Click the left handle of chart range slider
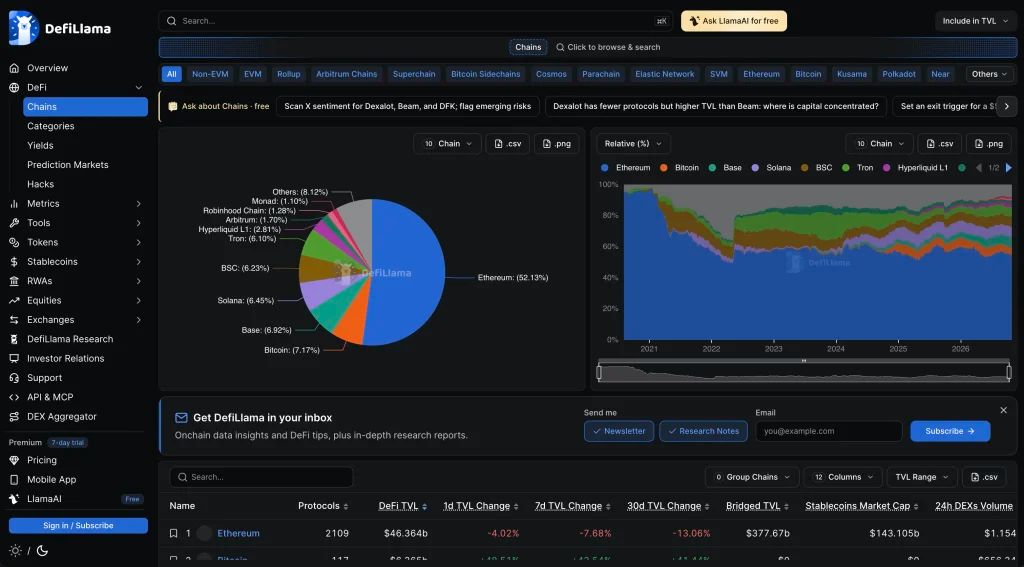 point(599,373)
